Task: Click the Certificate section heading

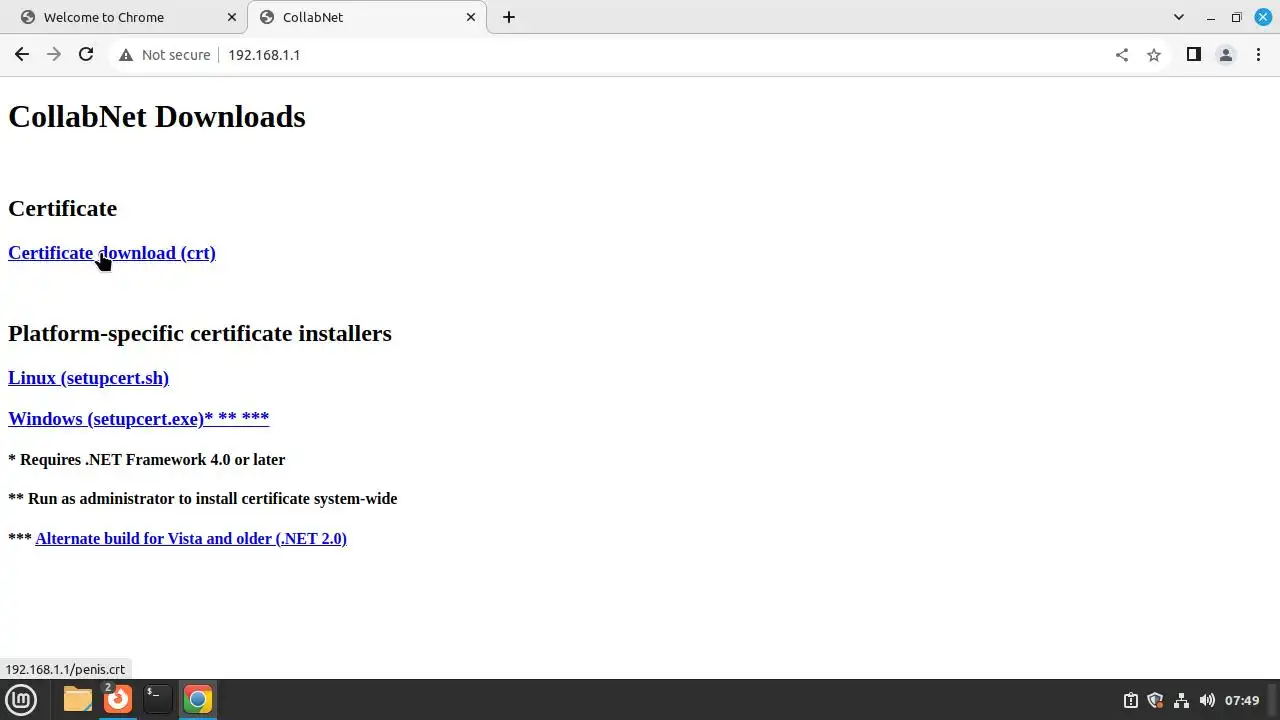Action: [63, 208]
